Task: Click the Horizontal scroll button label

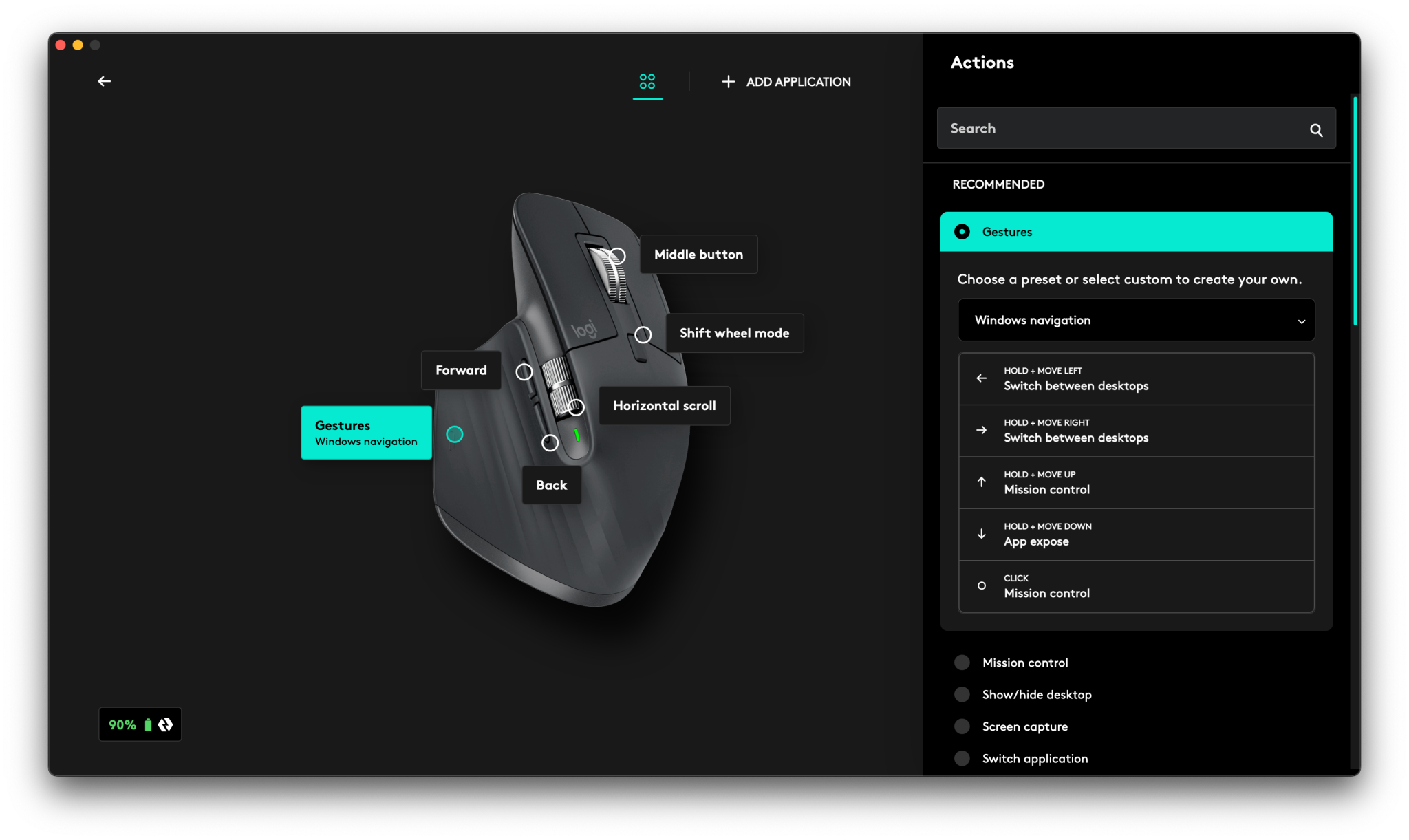Action: tap(664, 405)
